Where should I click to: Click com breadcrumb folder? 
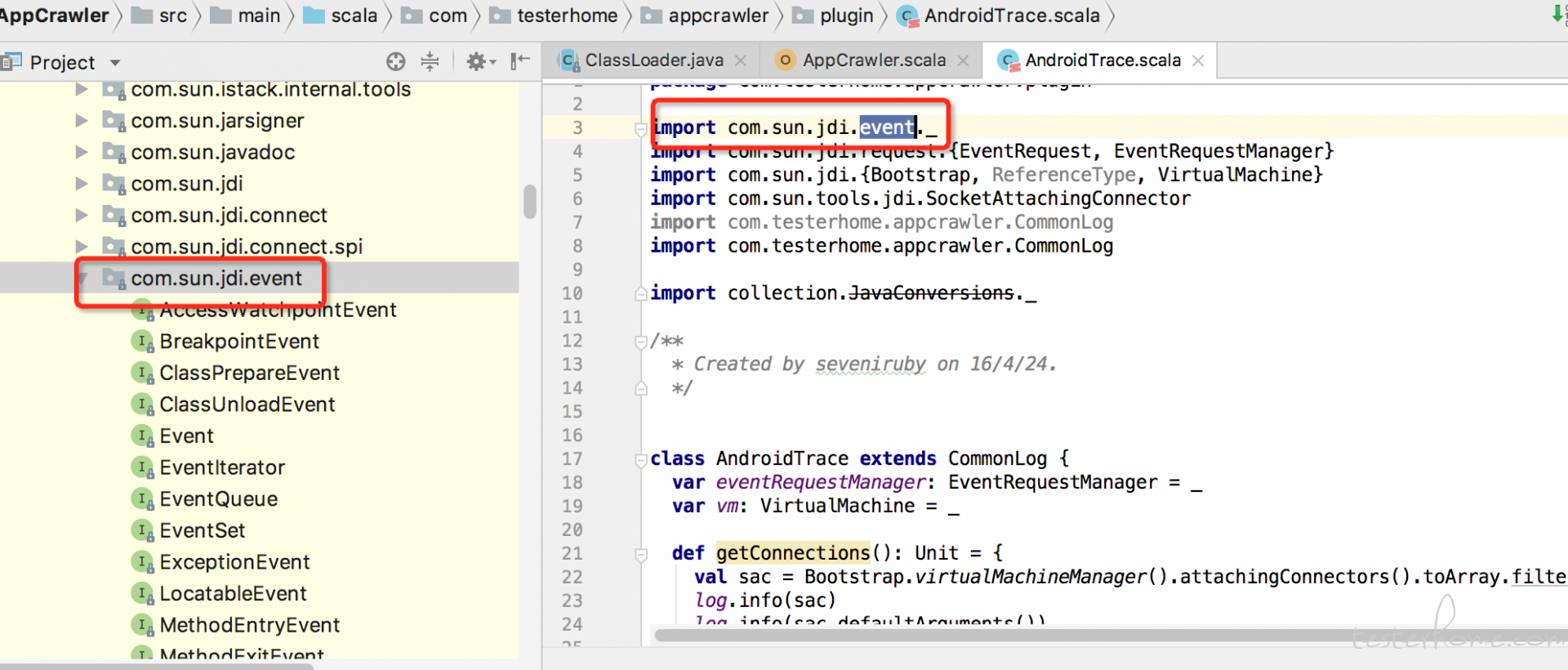[434, 16]
